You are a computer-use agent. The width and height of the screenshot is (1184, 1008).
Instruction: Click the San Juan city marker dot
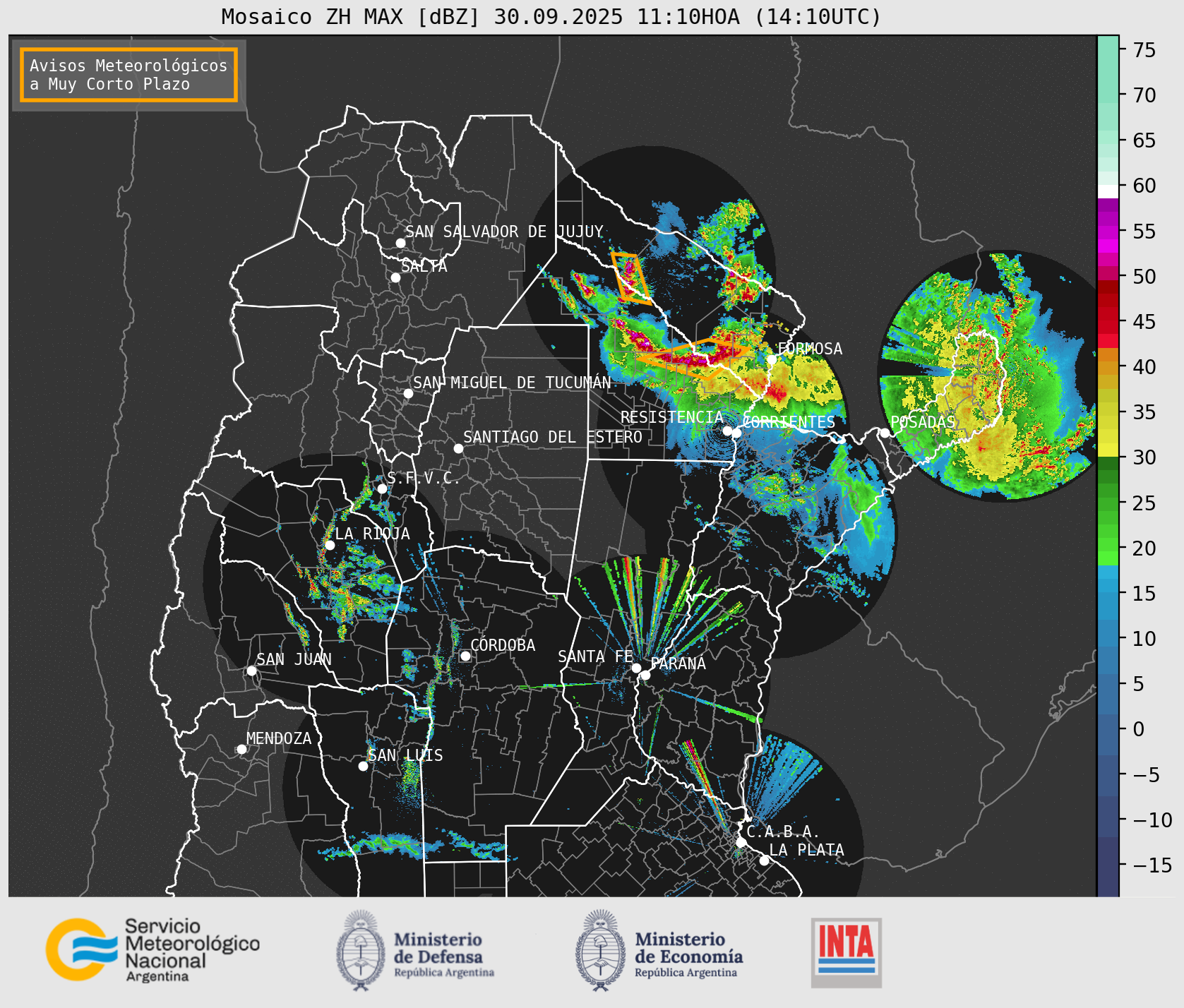(251, 671)
